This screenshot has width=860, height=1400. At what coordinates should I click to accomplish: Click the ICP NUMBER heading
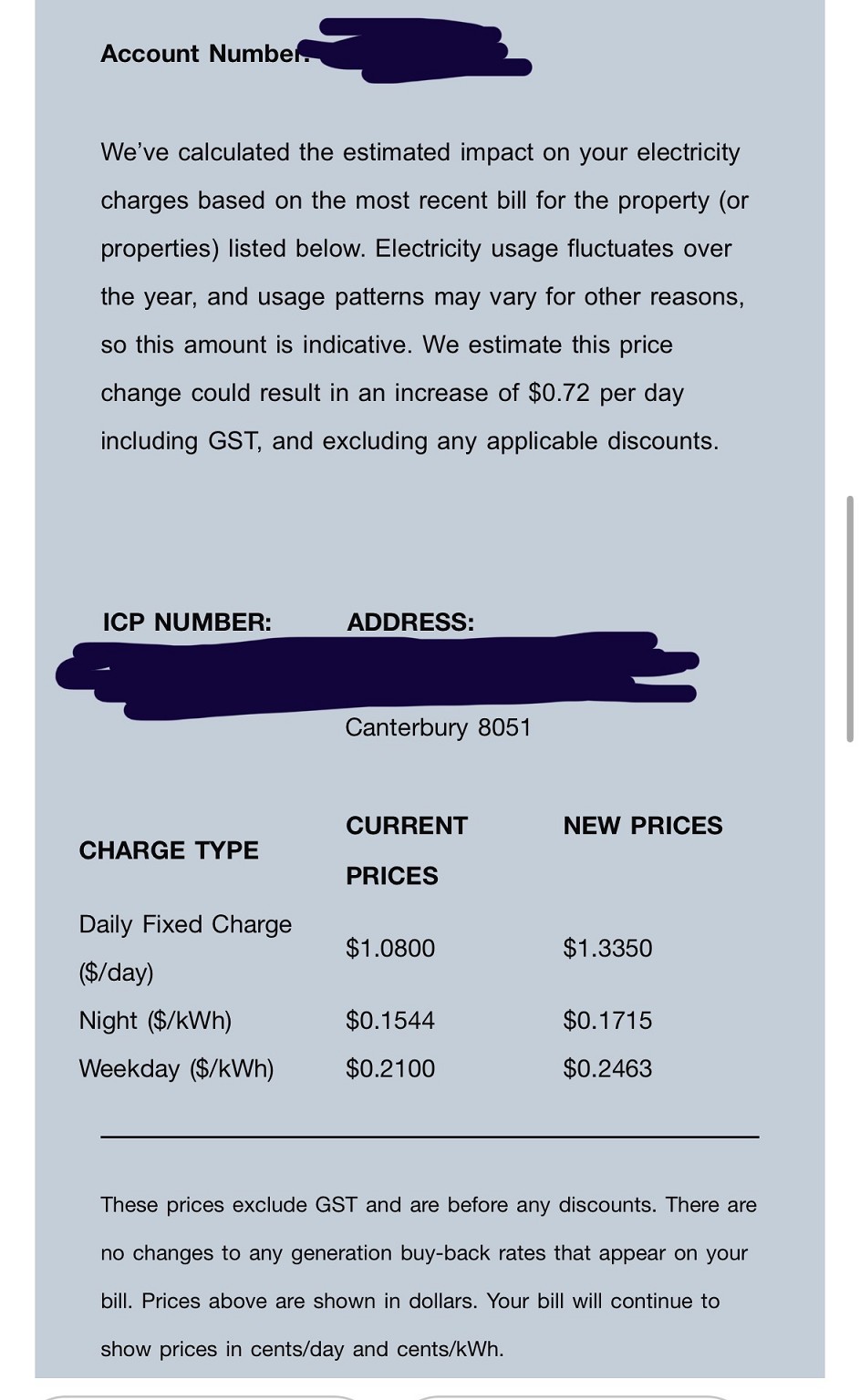187,623
